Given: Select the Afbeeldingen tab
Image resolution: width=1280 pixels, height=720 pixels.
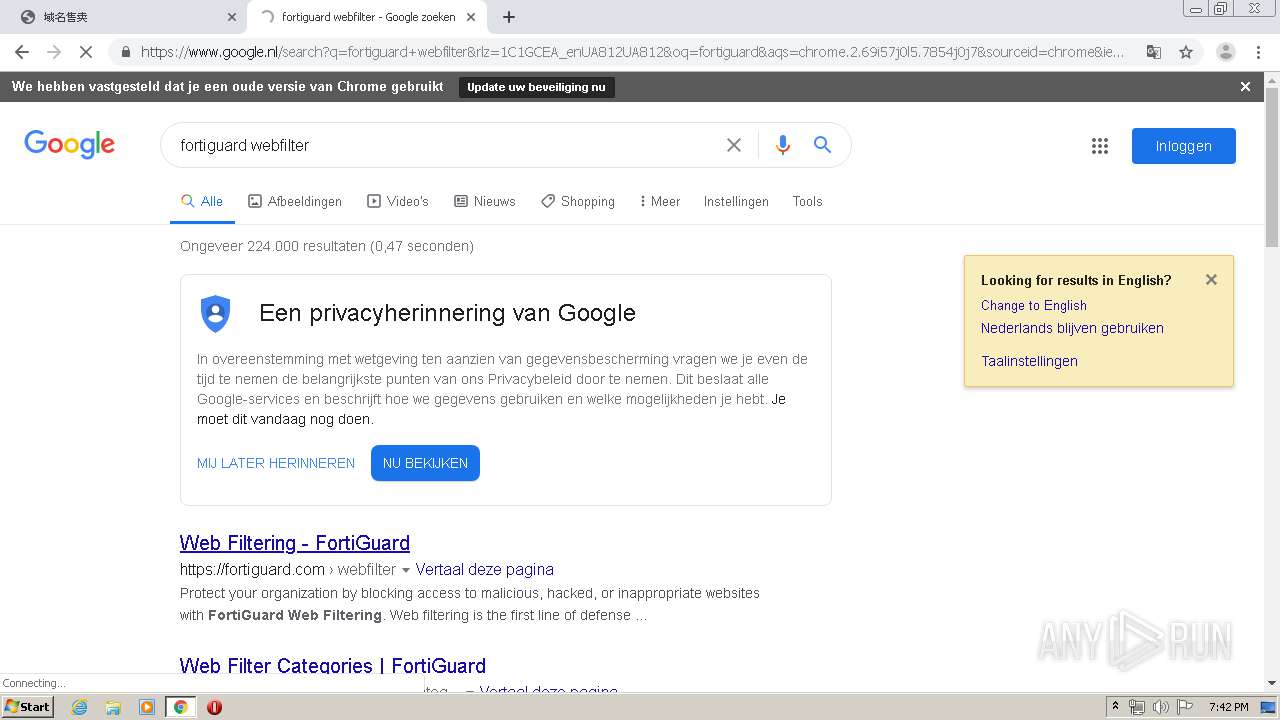Looking at the screenshot, I should (x=295, y=201).
